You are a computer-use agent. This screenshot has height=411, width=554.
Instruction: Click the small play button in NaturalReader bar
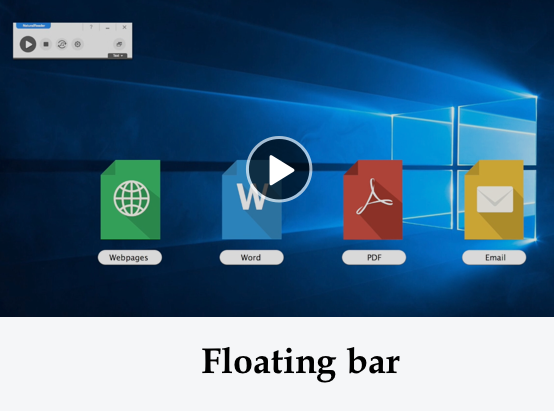click(28, 44)
